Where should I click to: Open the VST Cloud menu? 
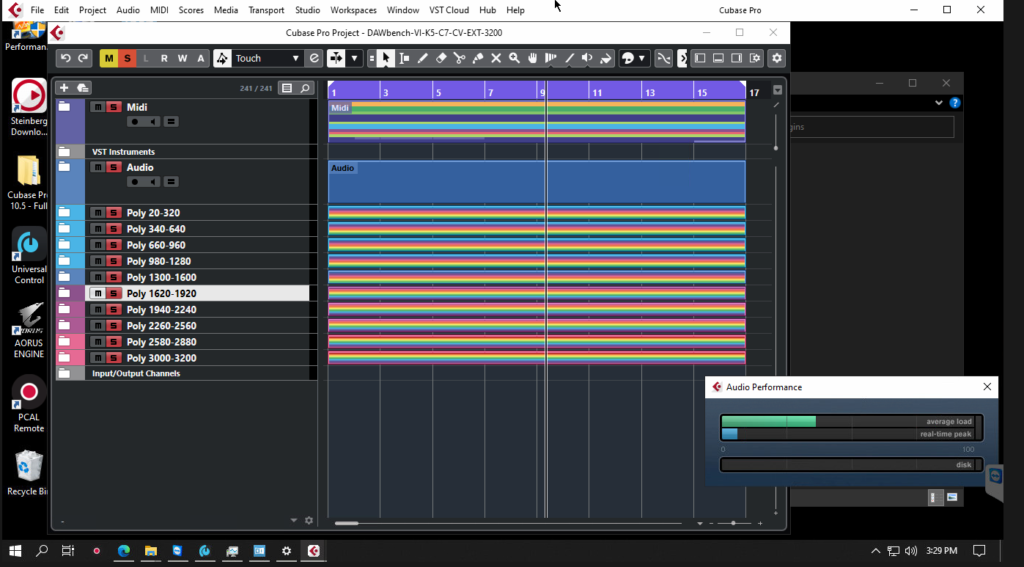[449, 10]
